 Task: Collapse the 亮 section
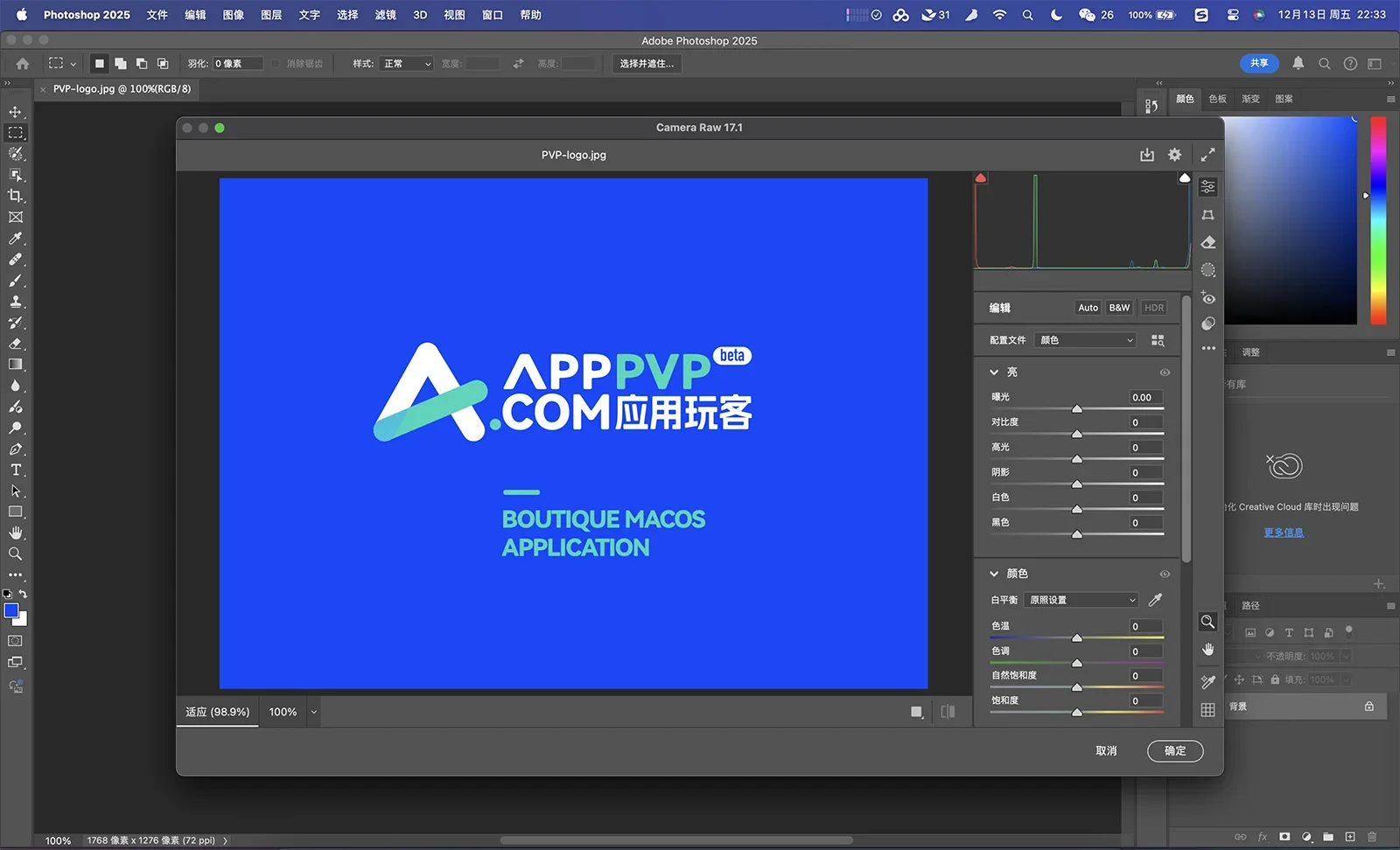point(994,373)
